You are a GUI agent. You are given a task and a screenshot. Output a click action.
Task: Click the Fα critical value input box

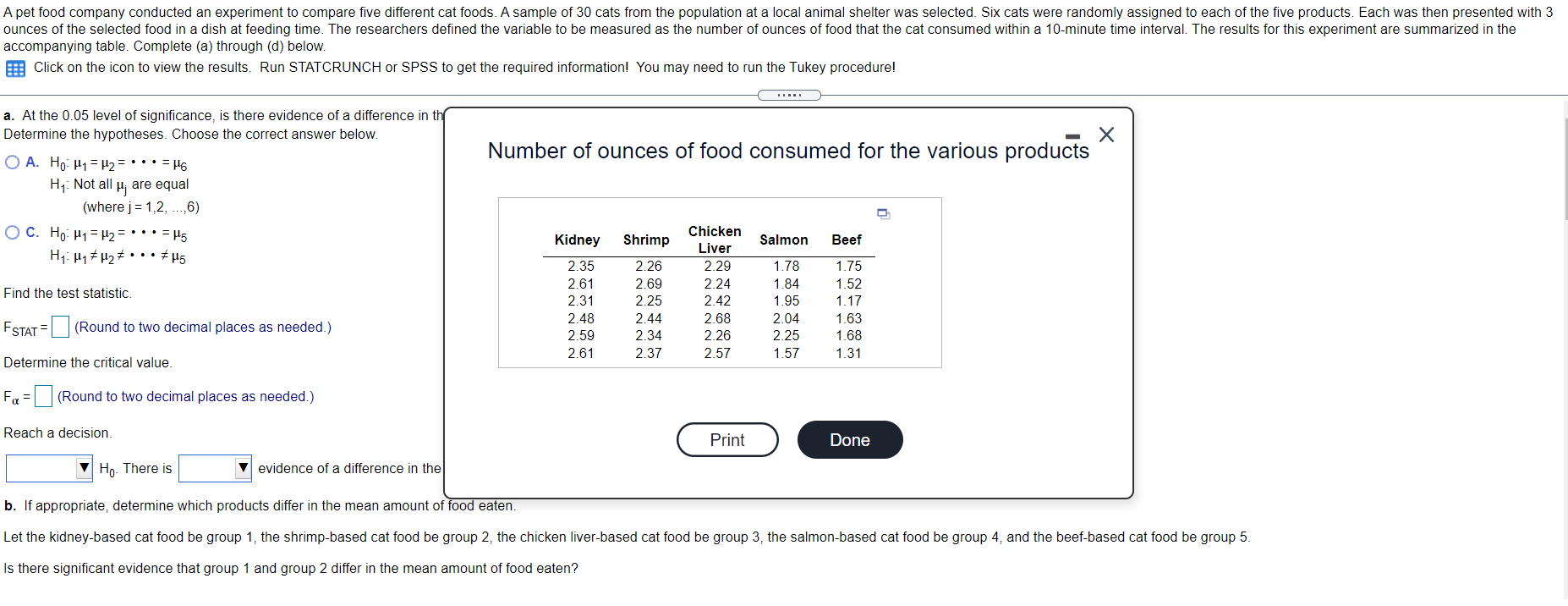42,395
